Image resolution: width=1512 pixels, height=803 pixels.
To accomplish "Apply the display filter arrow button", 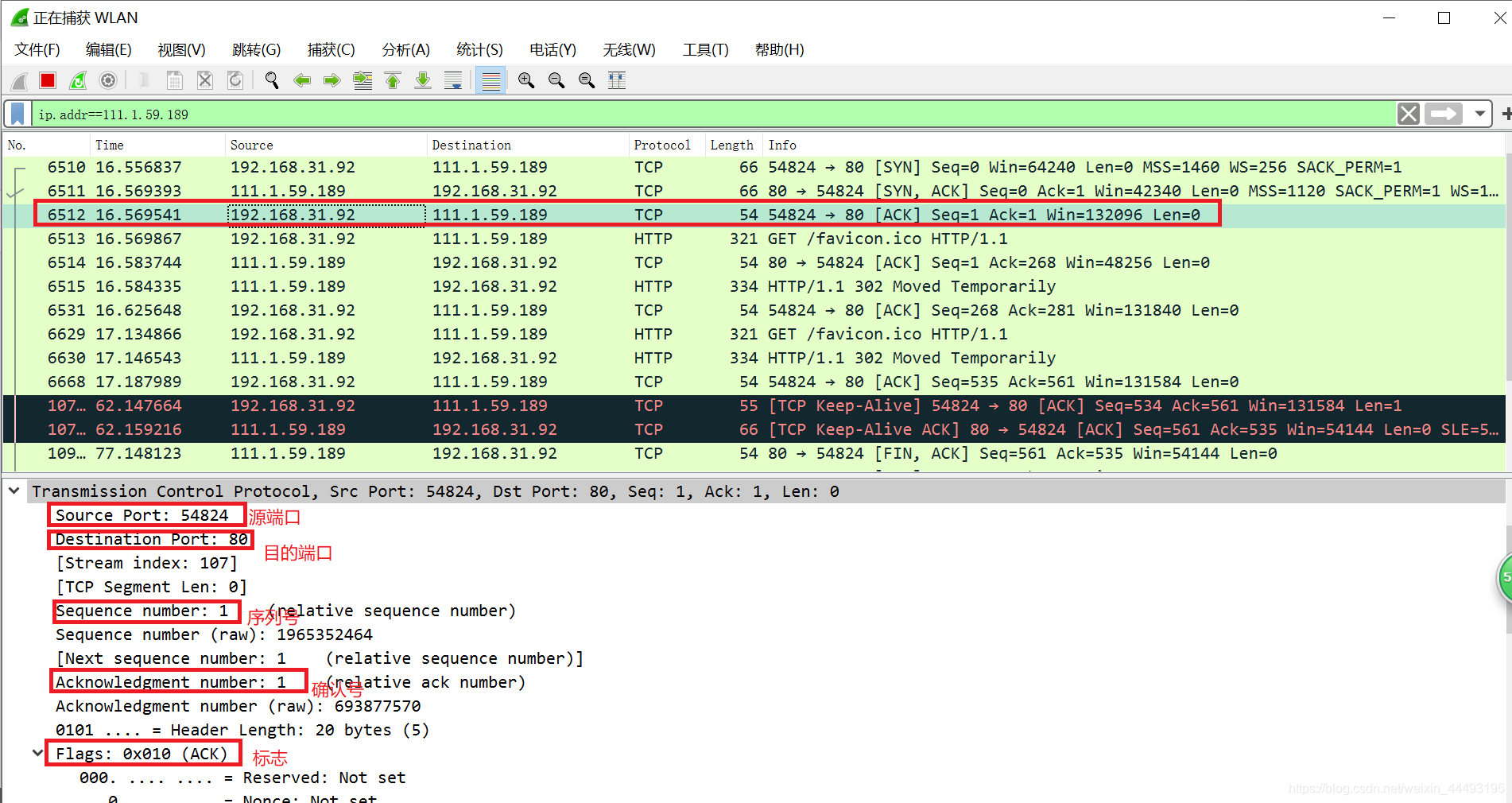I will pyautogui.click(x=1443, y=114).
